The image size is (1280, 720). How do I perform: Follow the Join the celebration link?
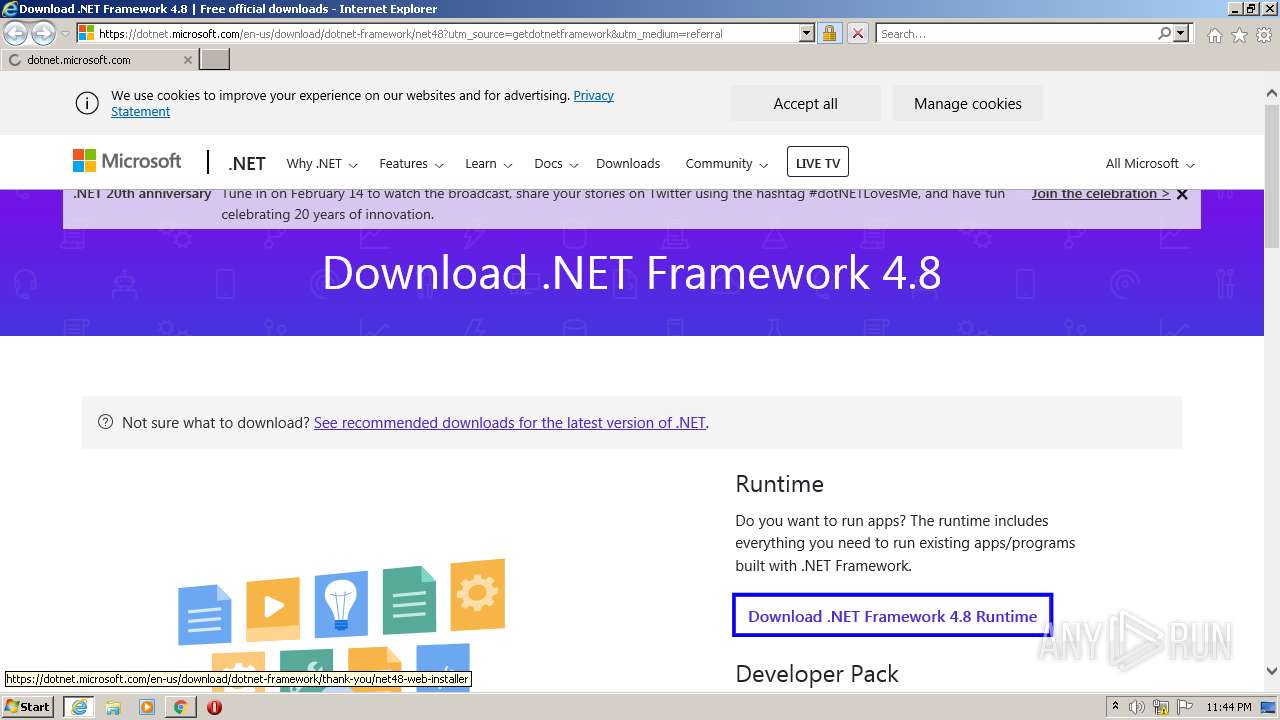pos(1101,194)
